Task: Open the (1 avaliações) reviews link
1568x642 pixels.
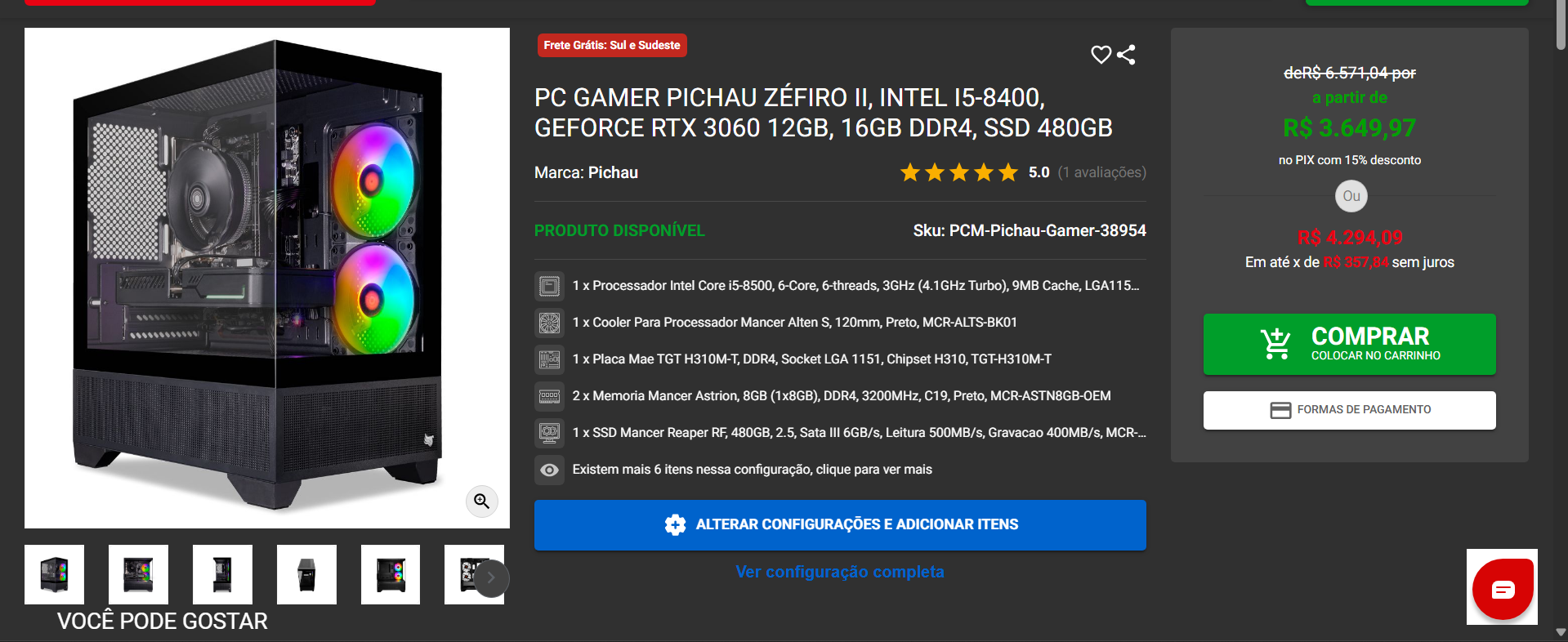Action: tap(1101, 172)
